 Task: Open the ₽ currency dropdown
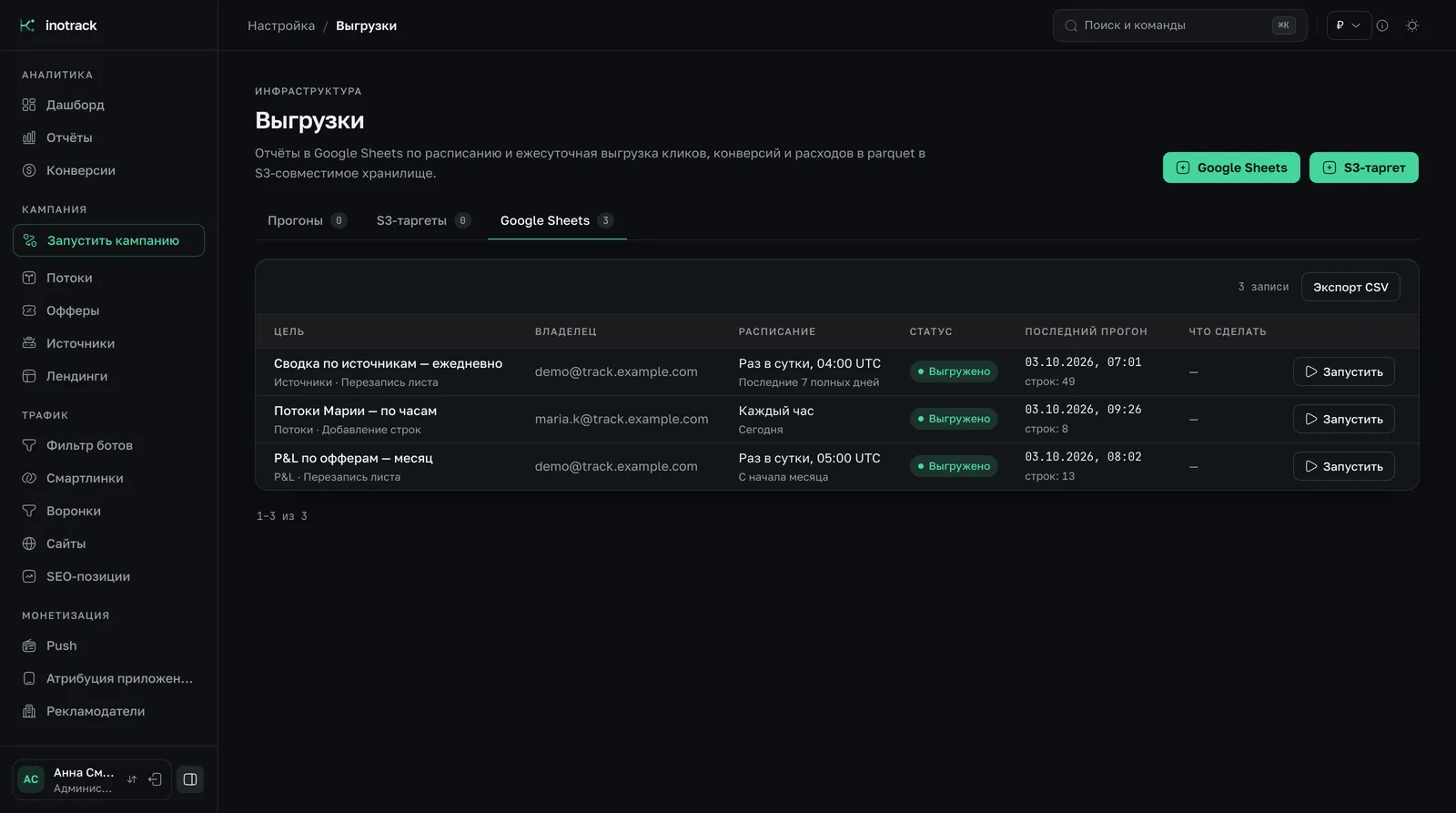click(x=1349, y=25)
